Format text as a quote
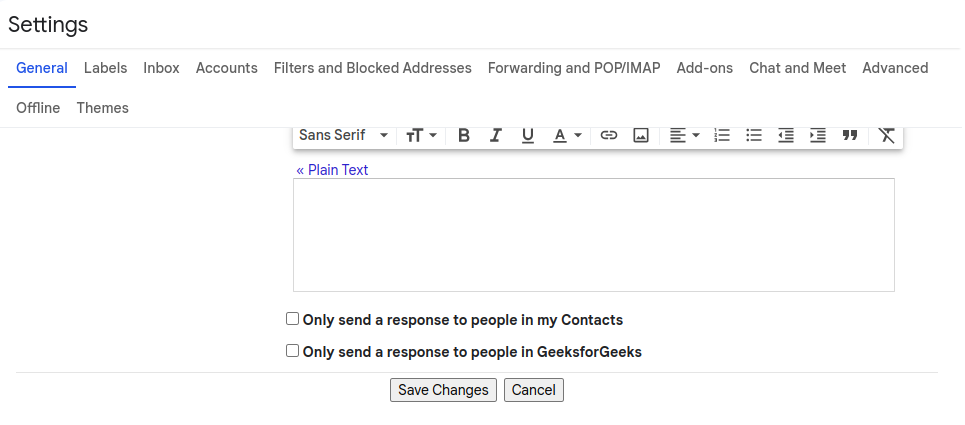 [x=850, y=136]
